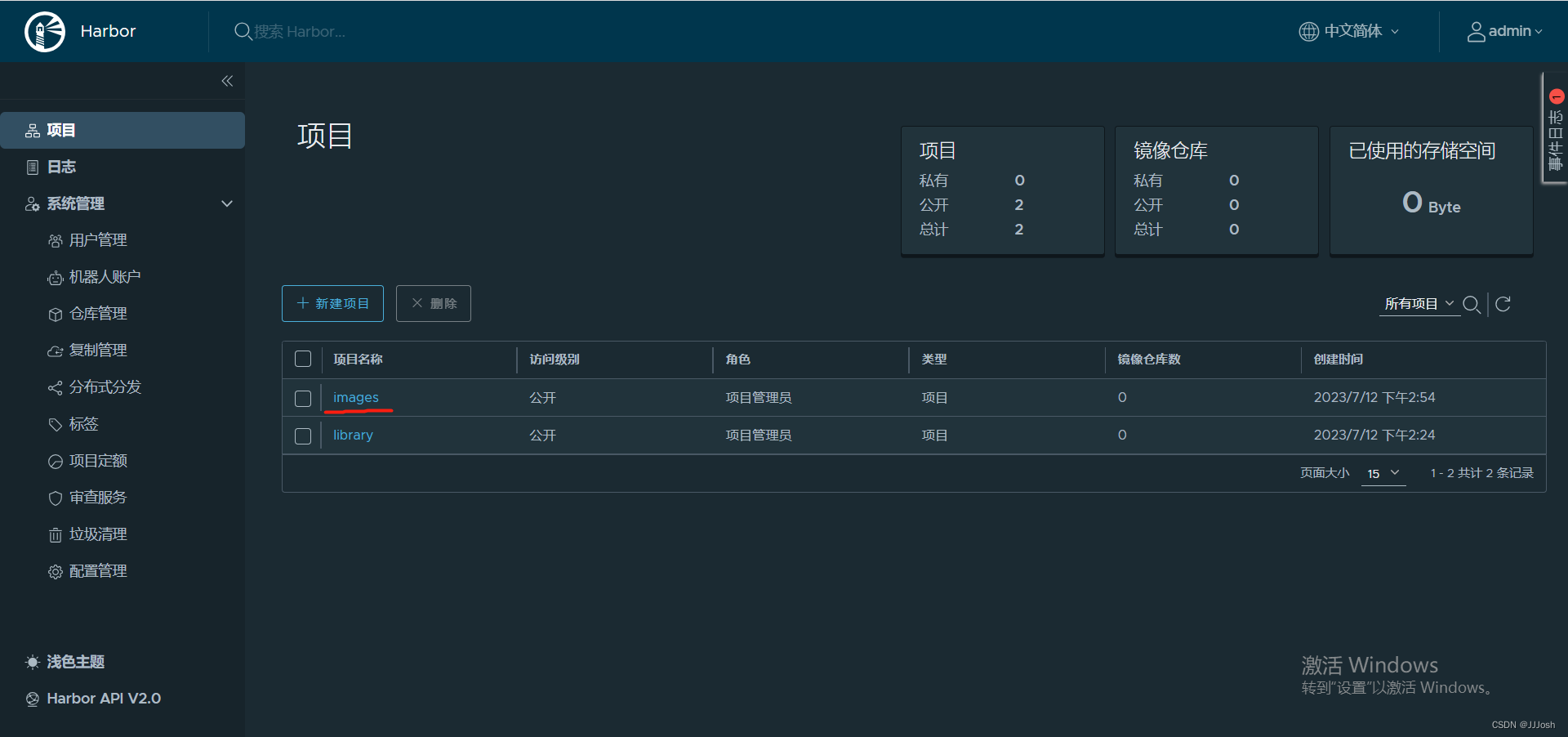Click the 2023/7/12 下午2:54 creation time
1568x737 pixels.
coord(1374,397)
